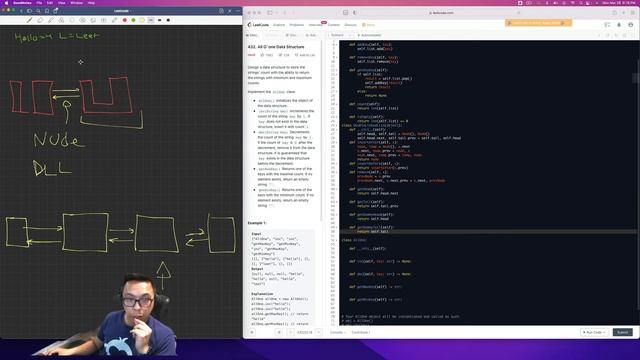Open the Edit menu in menu bar

tap(50, 3)
